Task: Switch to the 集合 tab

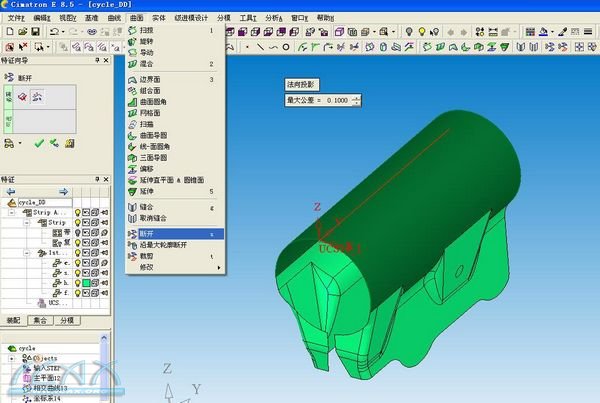Action: [x=42, y=320]
